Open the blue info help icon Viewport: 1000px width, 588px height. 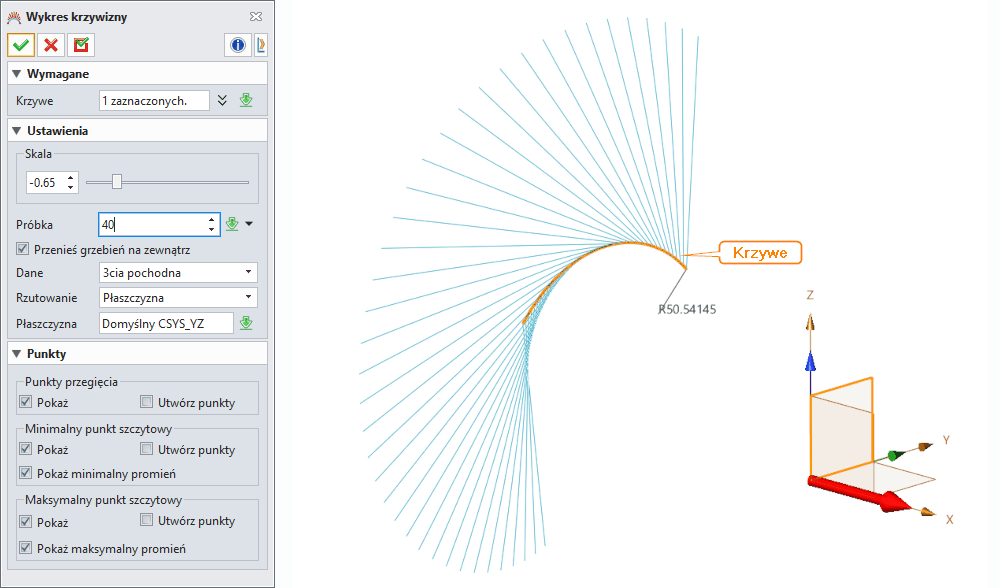click(238, 45)
